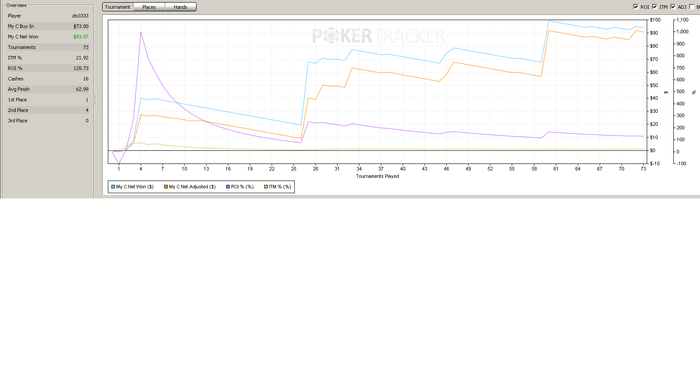This screenshot has width=700, height=375.
Task: Select the 'Tournaments' row label
Action: pyautogui.click(x=21, y=47)
